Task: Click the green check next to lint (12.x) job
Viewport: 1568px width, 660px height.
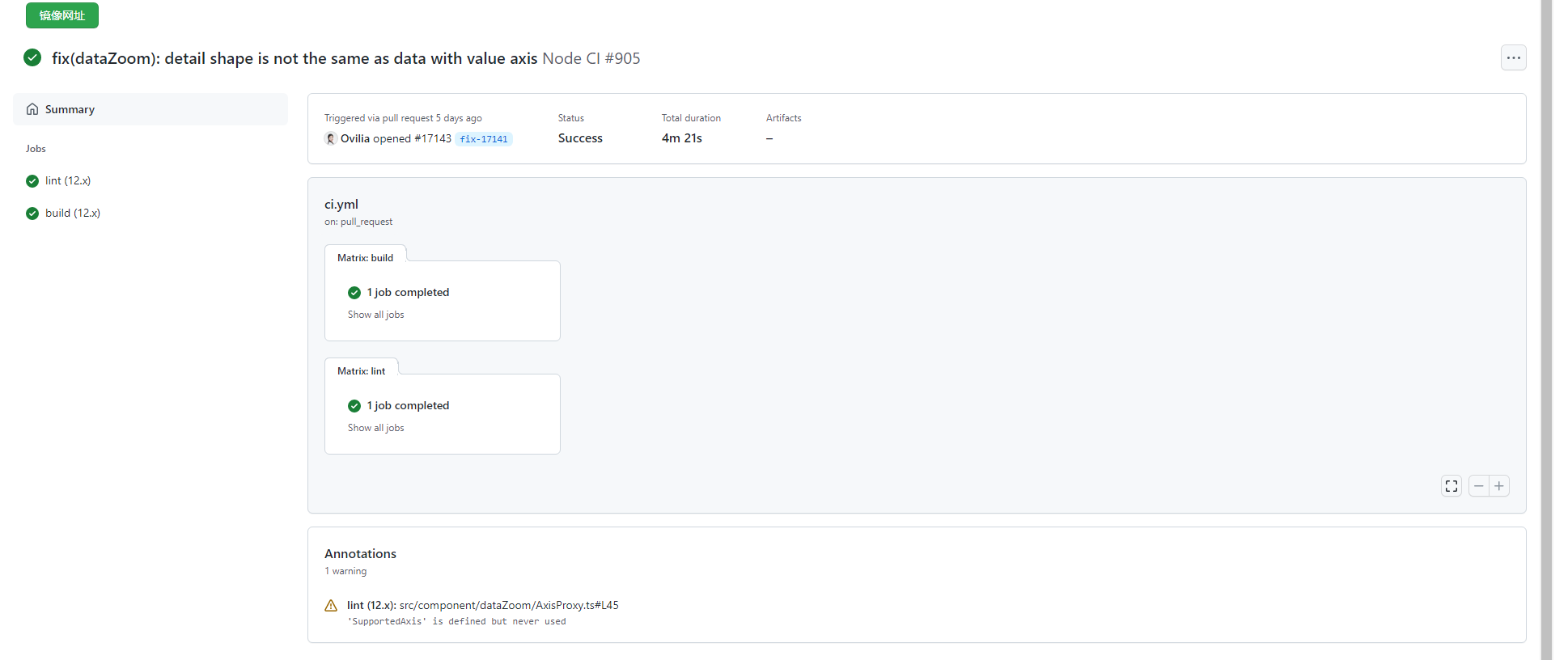Action: tap(32, 181)
